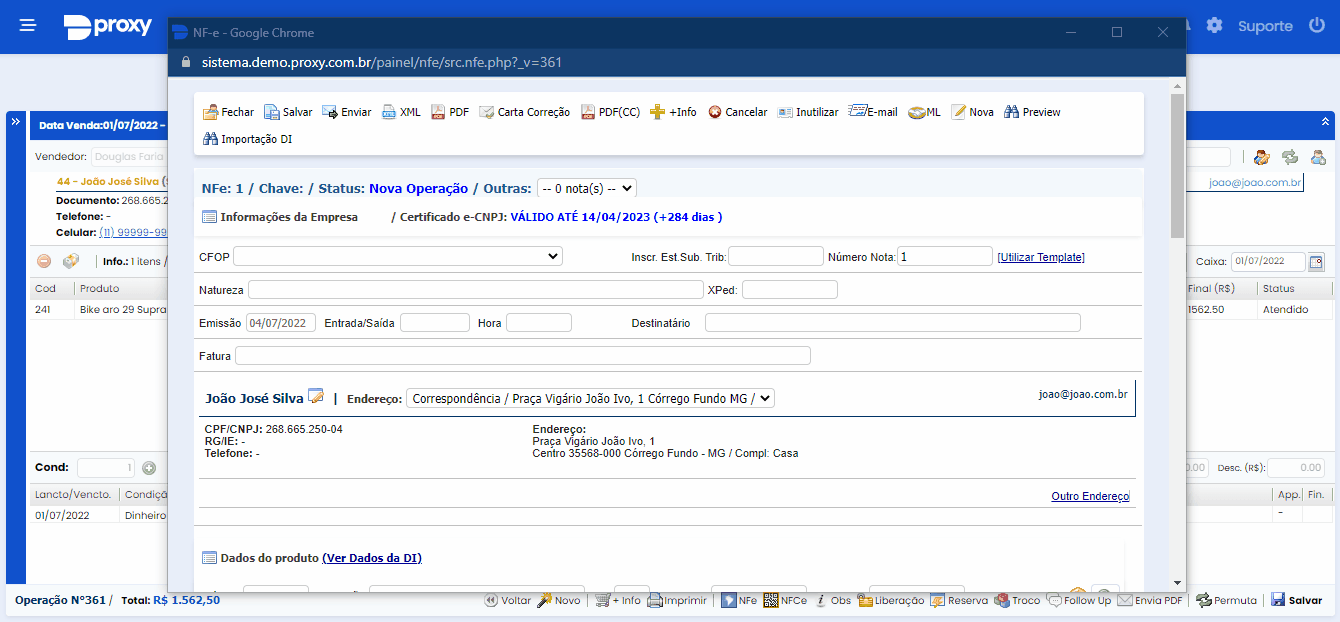Click Liberação in the bottom operation bar
Screen dimensions: 1340x622
coord(891,600)
